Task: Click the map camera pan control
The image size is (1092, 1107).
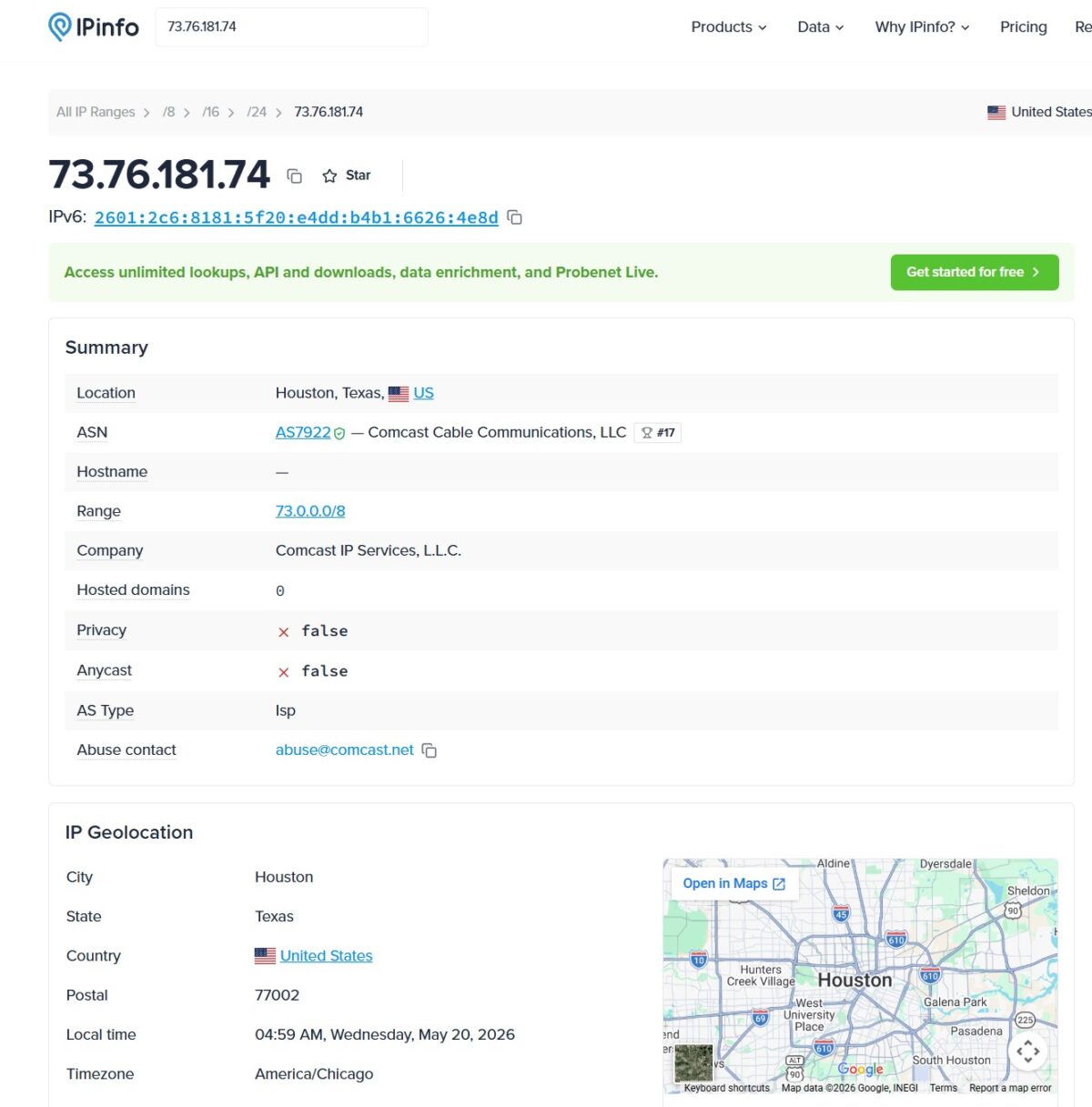Action: [1028, 1052]
